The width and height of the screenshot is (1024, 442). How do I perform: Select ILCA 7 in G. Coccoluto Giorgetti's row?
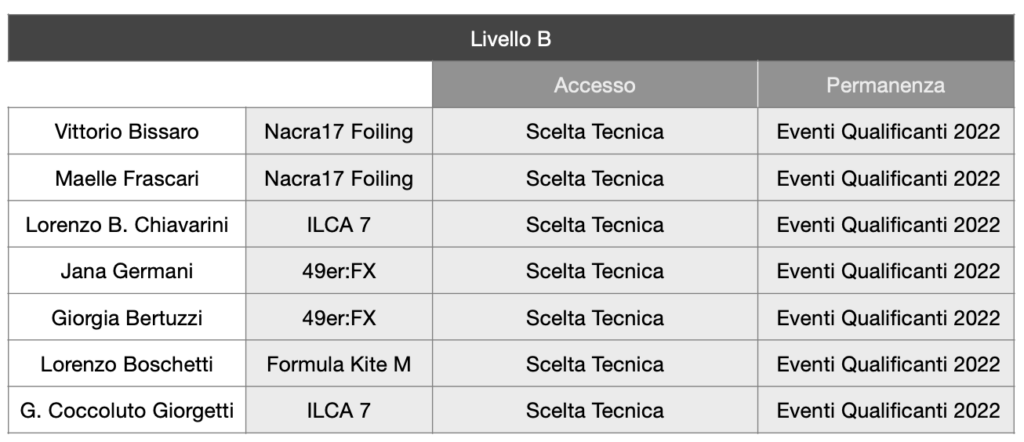tap(339, 410)
